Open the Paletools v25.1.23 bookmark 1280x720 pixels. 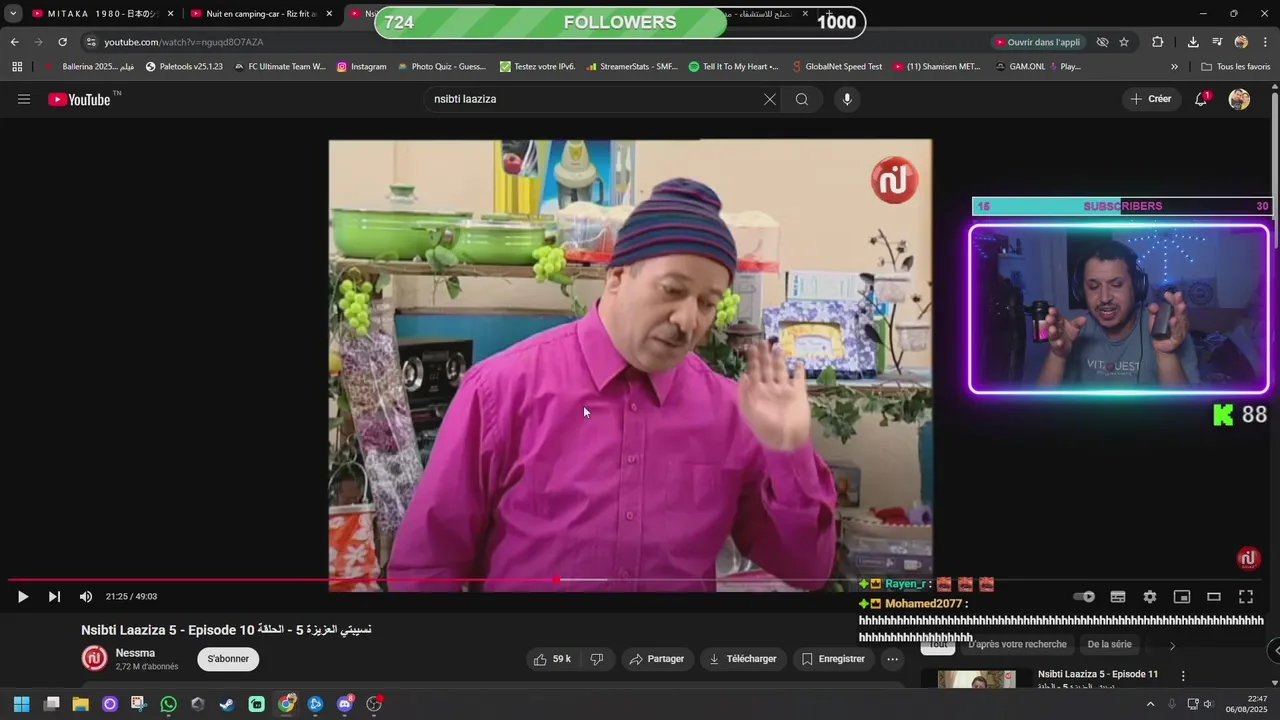pyautogui.click(x=184, y=67)
